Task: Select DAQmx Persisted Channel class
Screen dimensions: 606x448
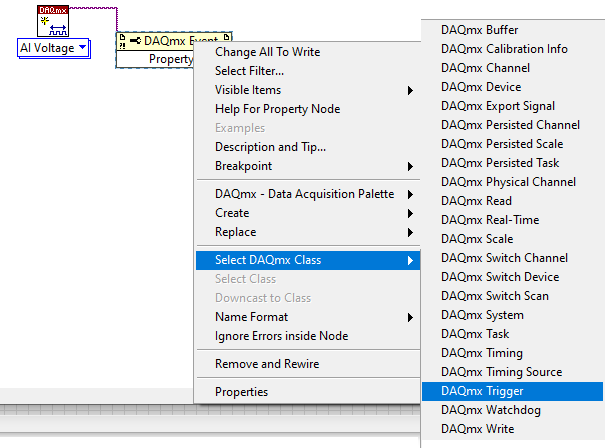Action: (512, 124)
